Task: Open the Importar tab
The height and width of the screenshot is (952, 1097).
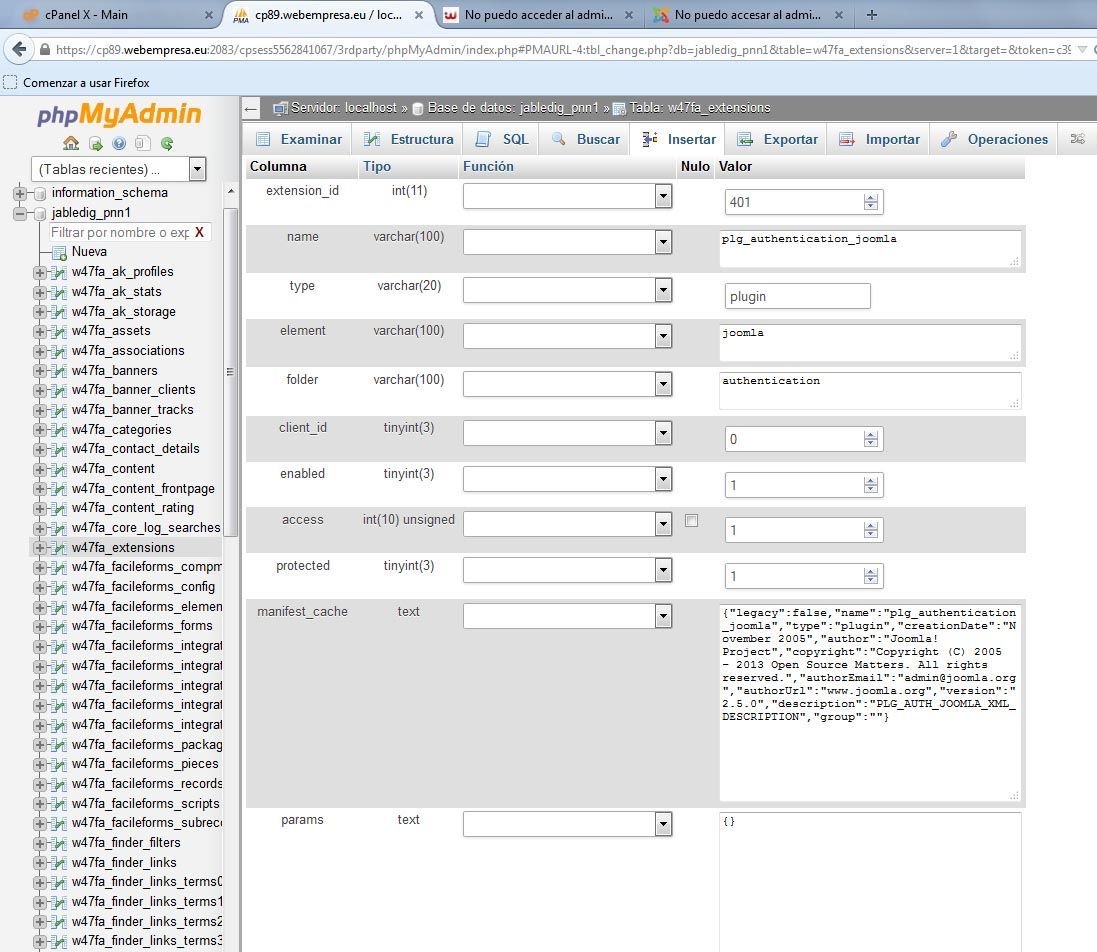Action: (x=879, y=139)
